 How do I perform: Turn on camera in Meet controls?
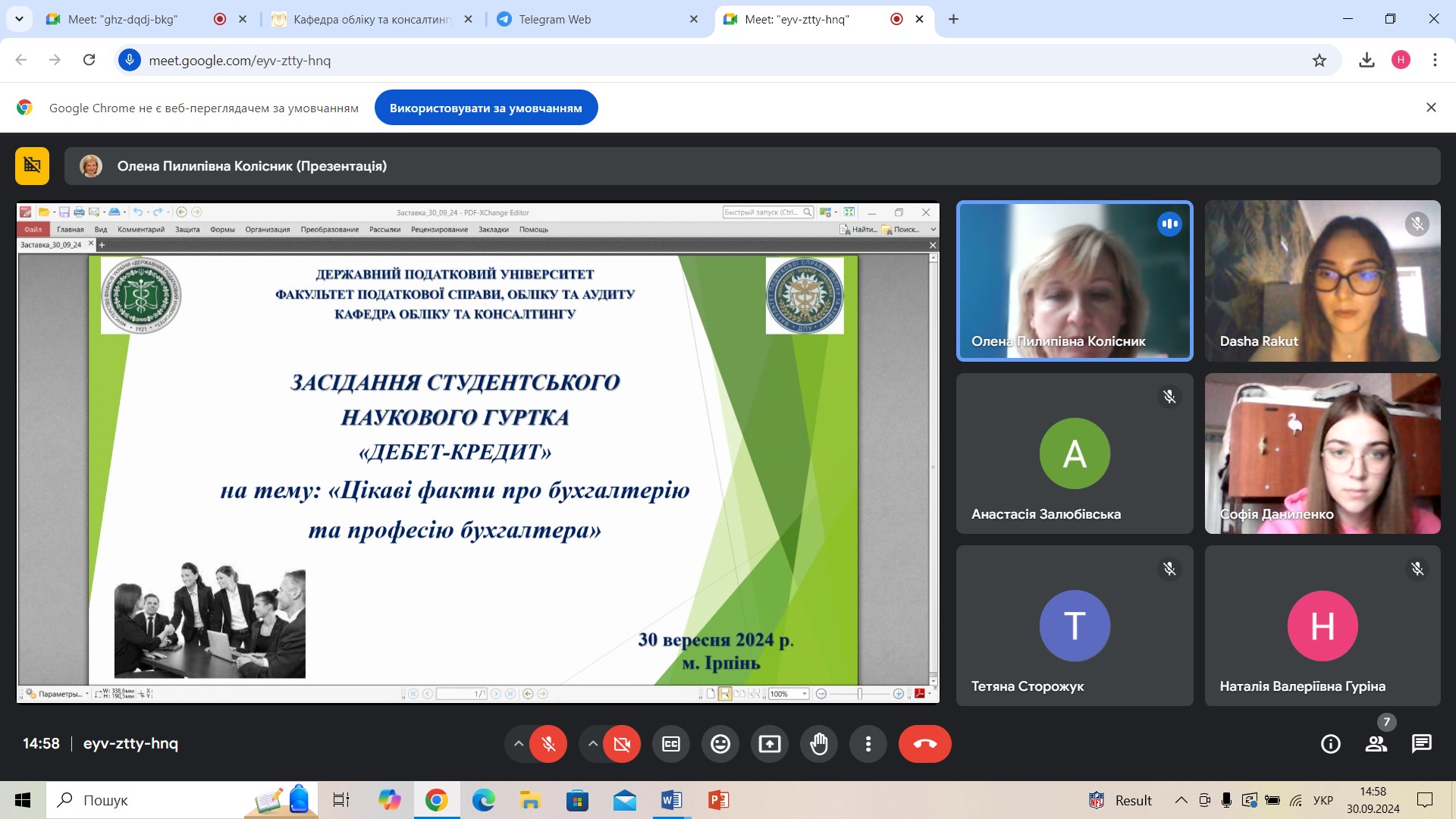pyautogui.click(x=622, y=744)
